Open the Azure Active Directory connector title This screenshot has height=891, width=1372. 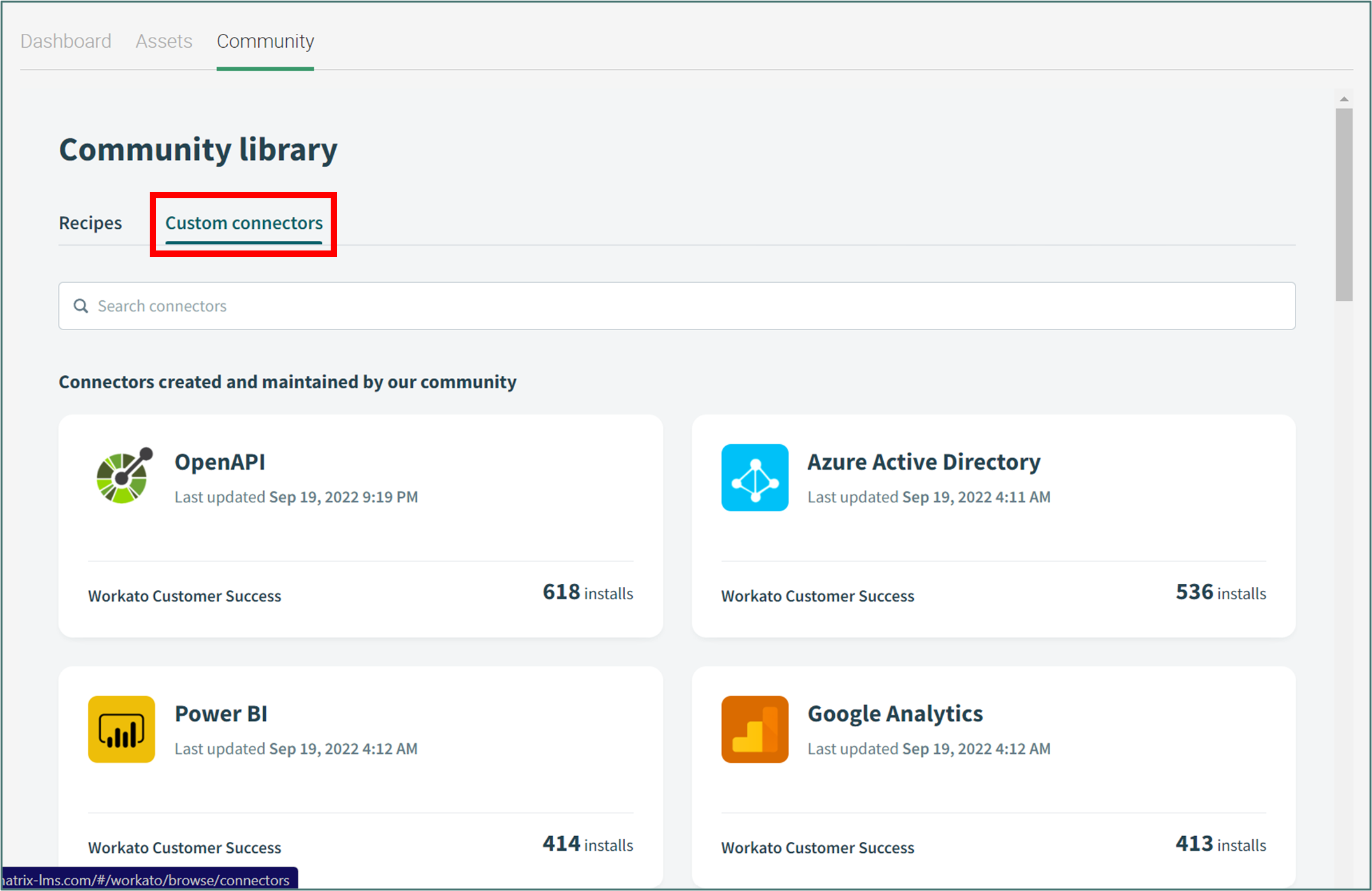pos(923,461)
